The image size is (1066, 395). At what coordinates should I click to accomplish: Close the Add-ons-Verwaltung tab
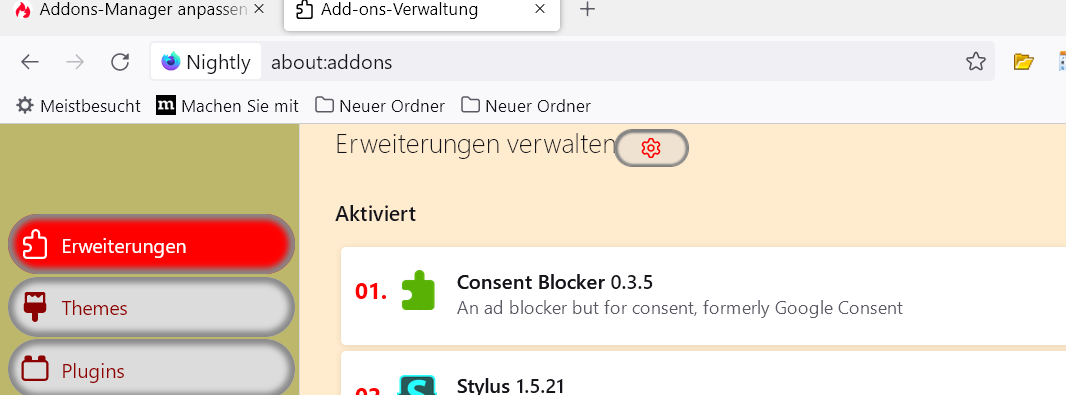click(x=540, y=10)
